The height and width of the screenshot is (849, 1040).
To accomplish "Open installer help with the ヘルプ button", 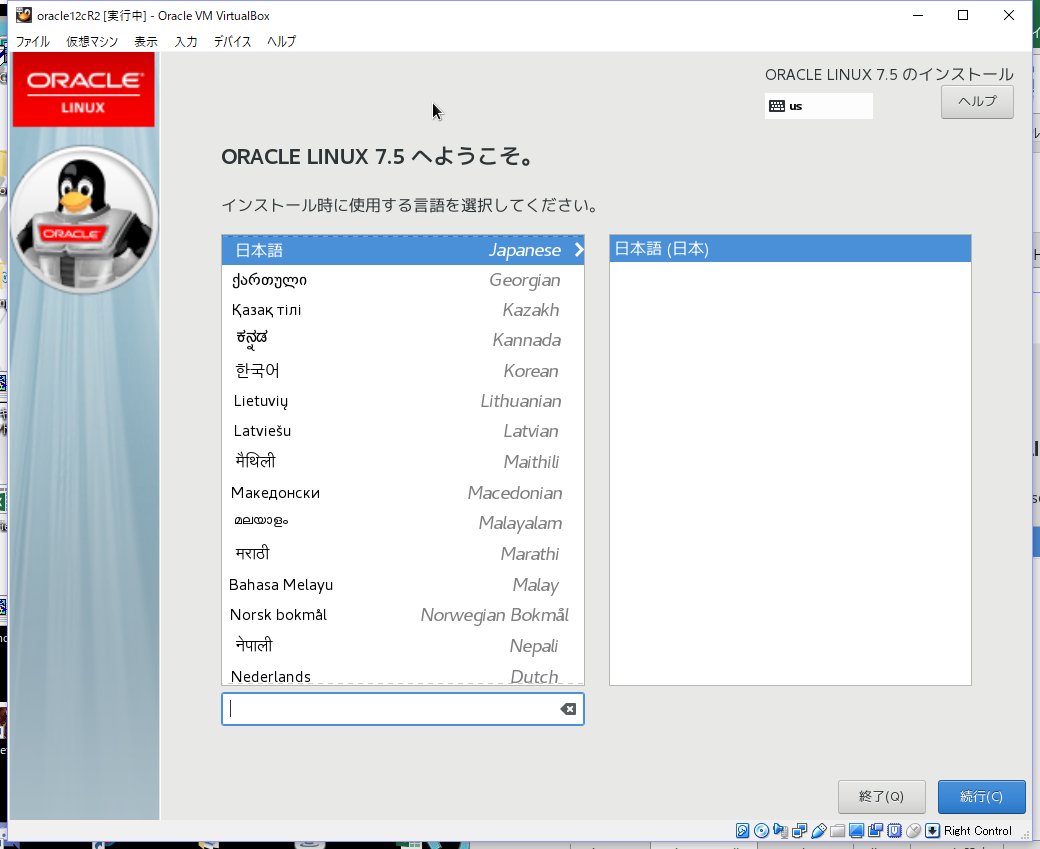I will click(976, 101).
